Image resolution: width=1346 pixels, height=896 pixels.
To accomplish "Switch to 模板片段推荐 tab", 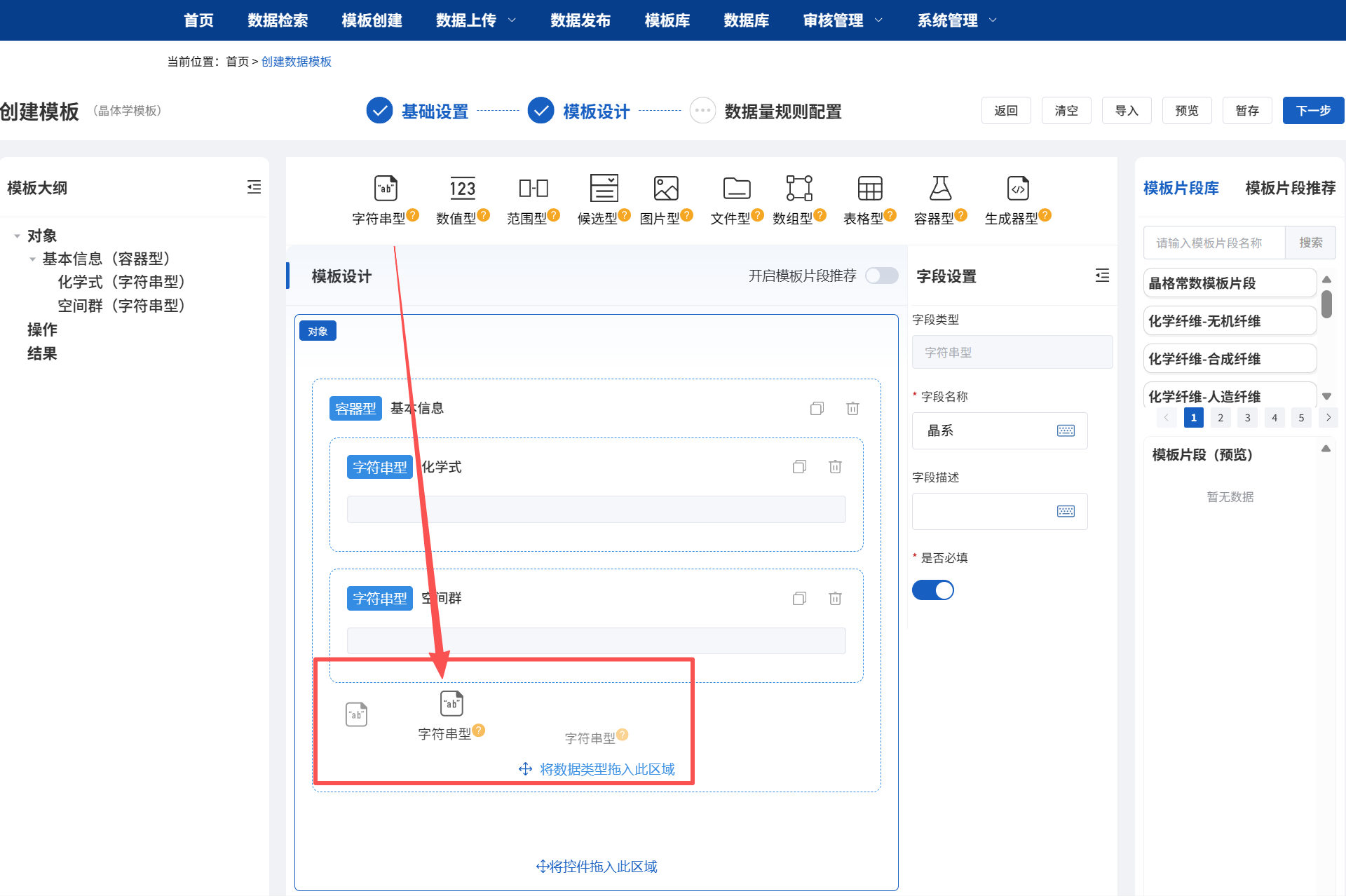I will coord(1289,188).
